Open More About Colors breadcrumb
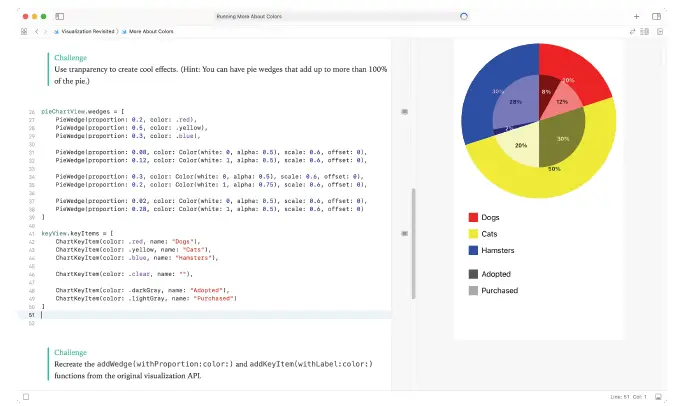The image size is (675, 406). tap(151, 31)
